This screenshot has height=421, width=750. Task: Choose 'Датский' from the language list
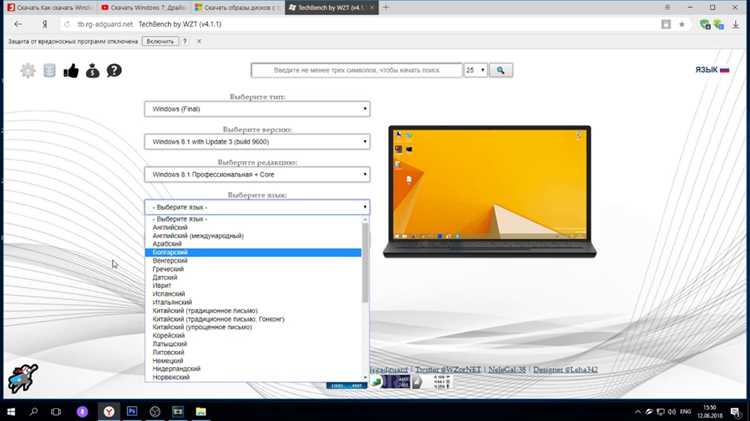253,277
